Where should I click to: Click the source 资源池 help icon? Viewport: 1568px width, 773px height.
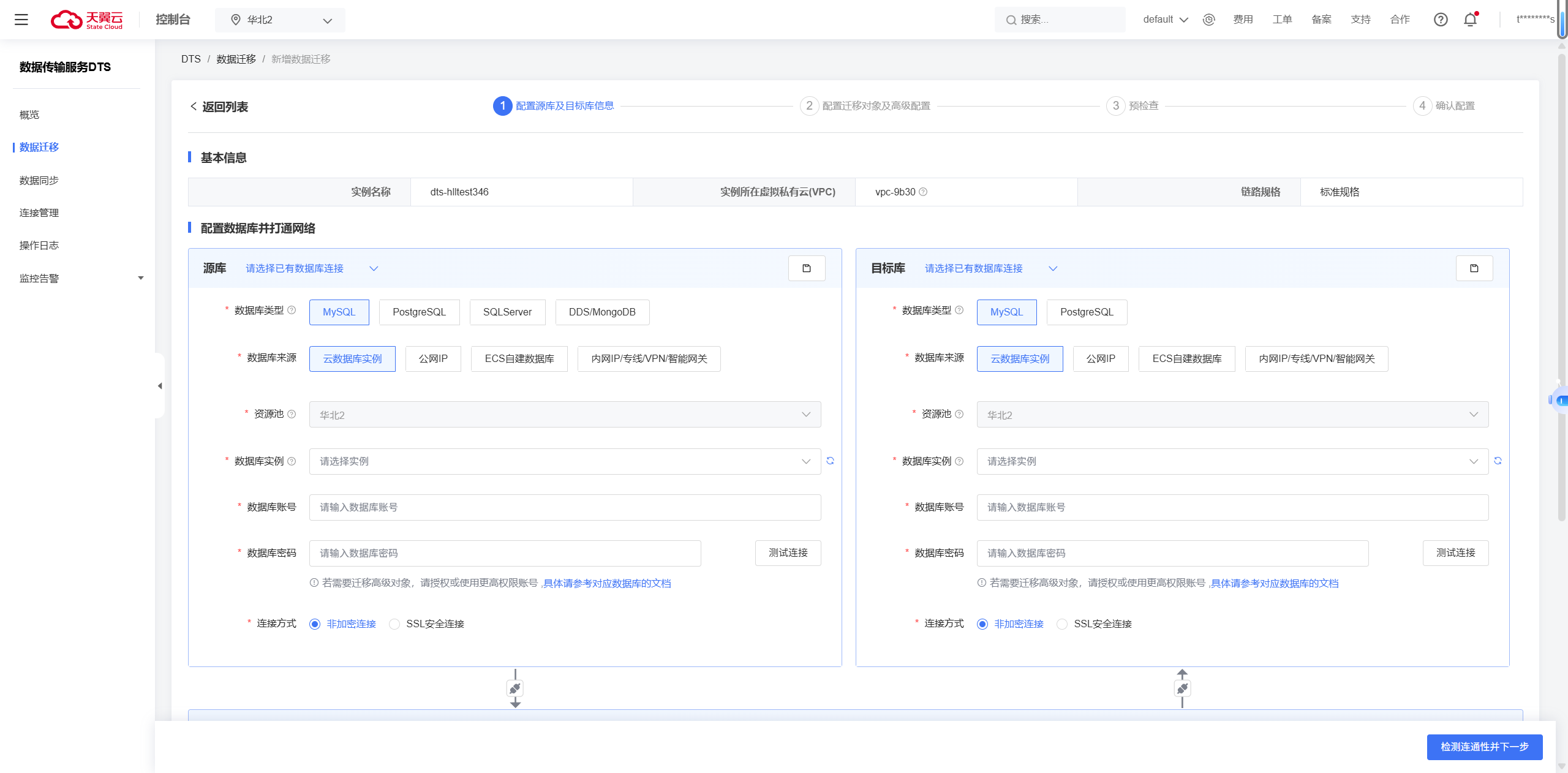pos(292,414)
